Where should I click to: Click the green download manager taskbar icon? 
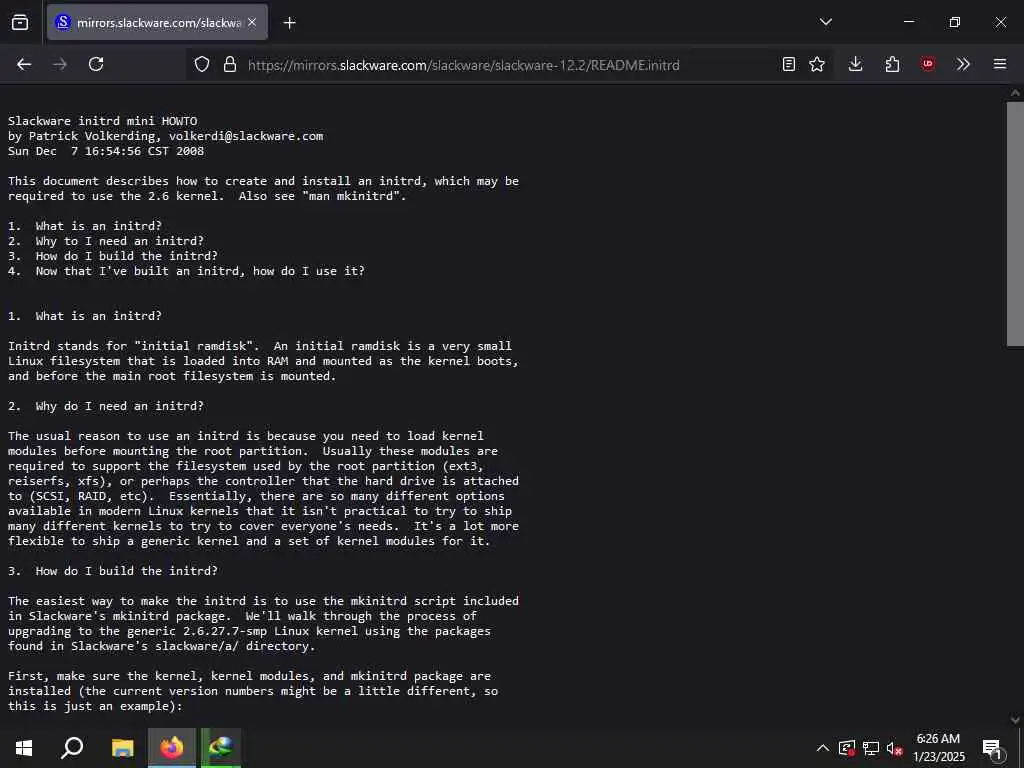(221, 748)
